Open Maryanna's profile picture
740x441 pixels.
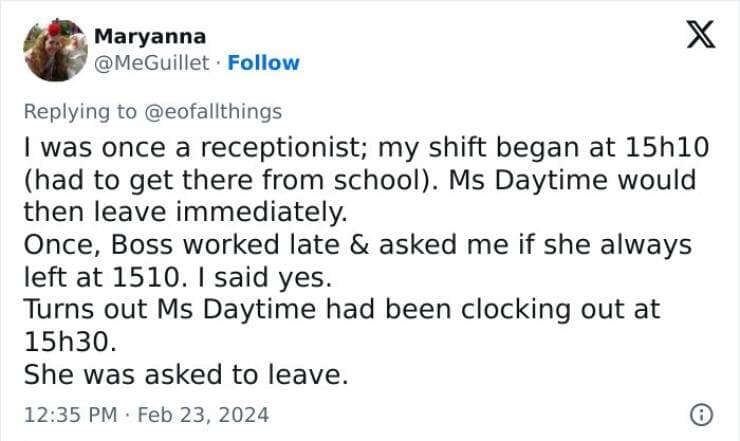click(55, 49)
